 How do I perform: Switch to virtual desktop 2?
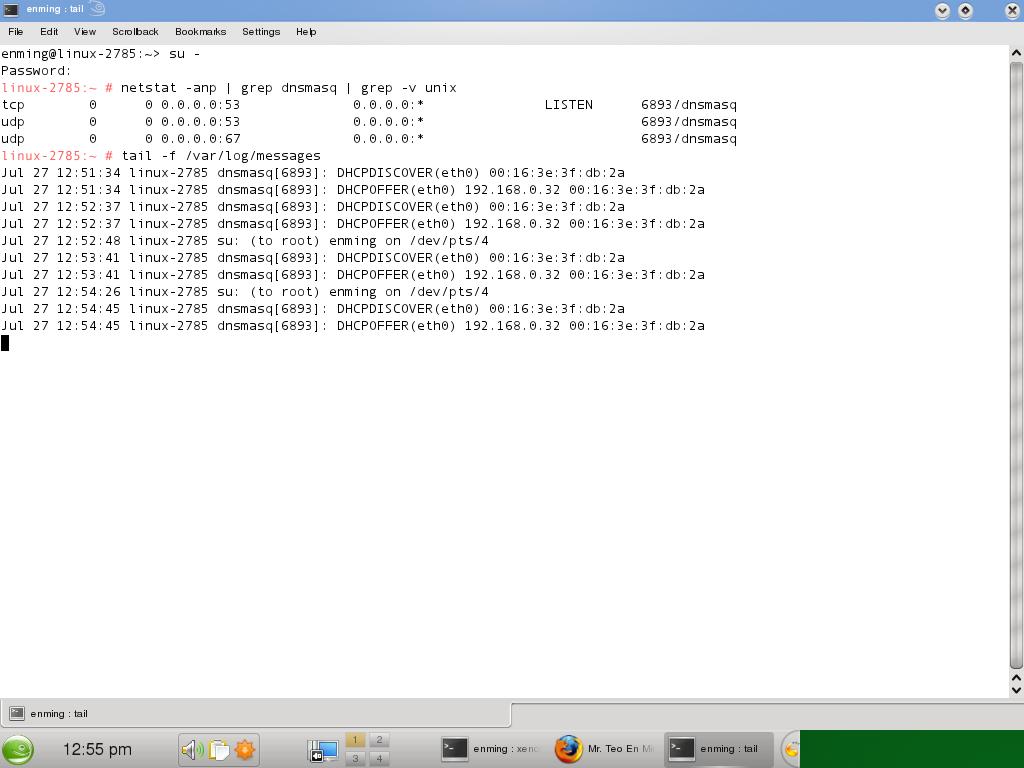coord(379,740)
